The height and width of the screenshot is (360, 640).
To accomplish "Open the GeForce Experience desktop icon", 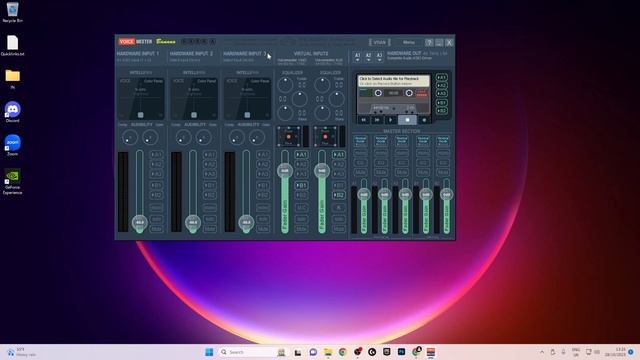I will coord(13,181).
